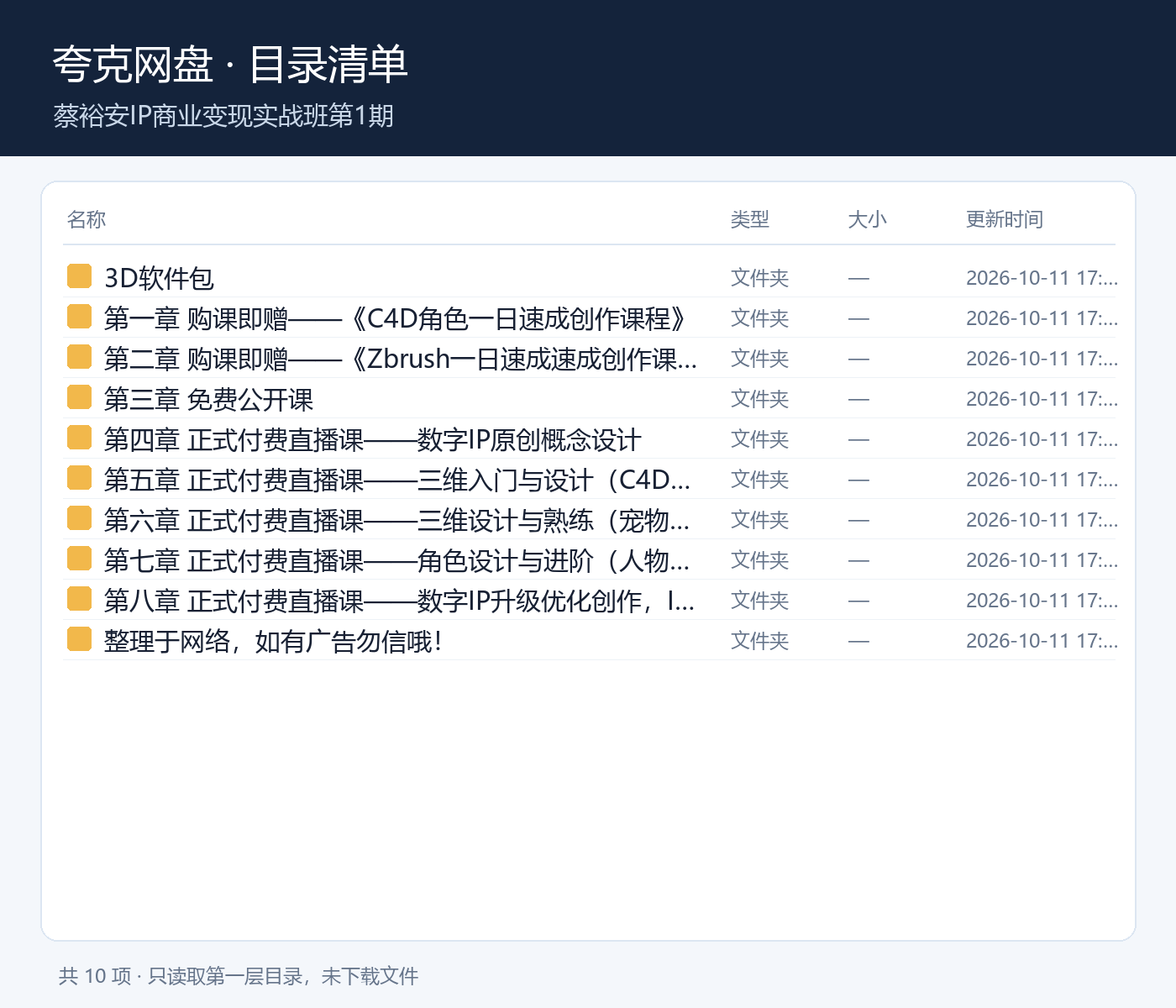Open 第五章 三维入门与设计 folder name
Screen dimensions: 1176x1008
pyautogui.click(x=397, y=480)
